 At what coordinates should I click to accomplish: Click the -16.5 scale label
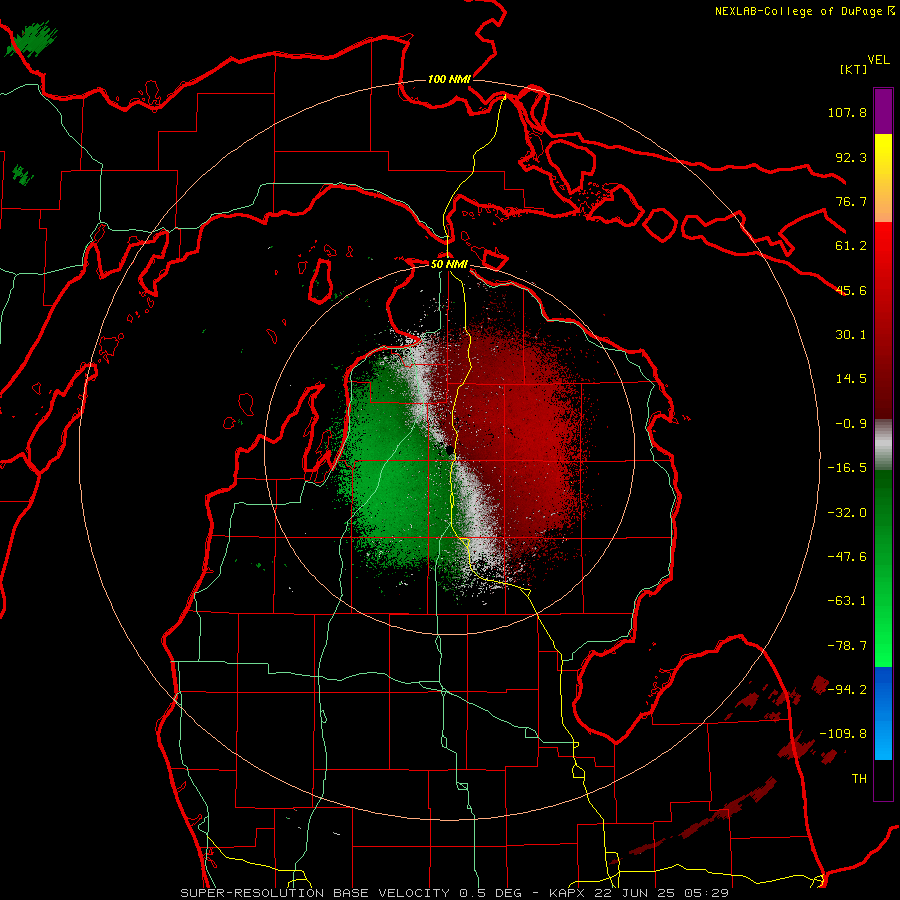pyautogui.click(x=847, y=468)
